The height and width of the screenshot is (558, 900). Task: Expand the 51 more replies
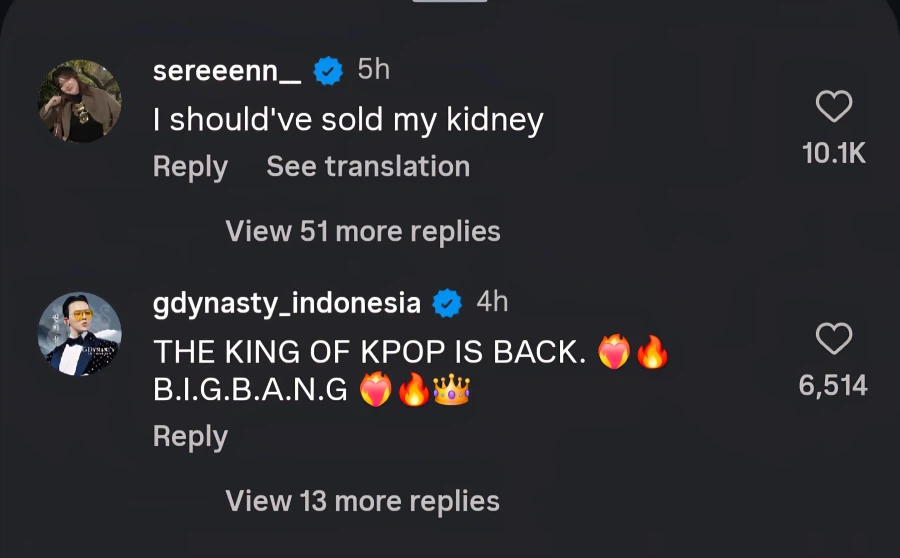pos(362,232)
